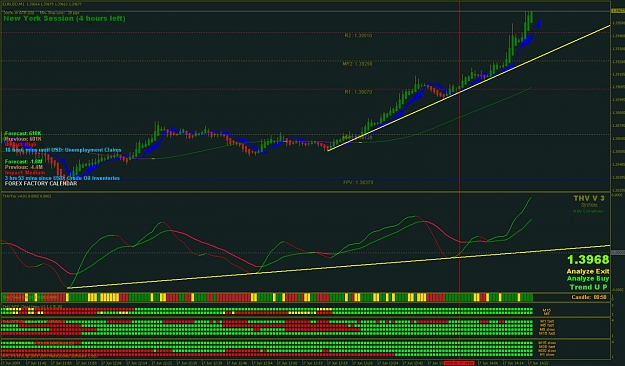625x366 pixels.
Task: Select the FPV pivot label
Action: [x=358, y=182]
